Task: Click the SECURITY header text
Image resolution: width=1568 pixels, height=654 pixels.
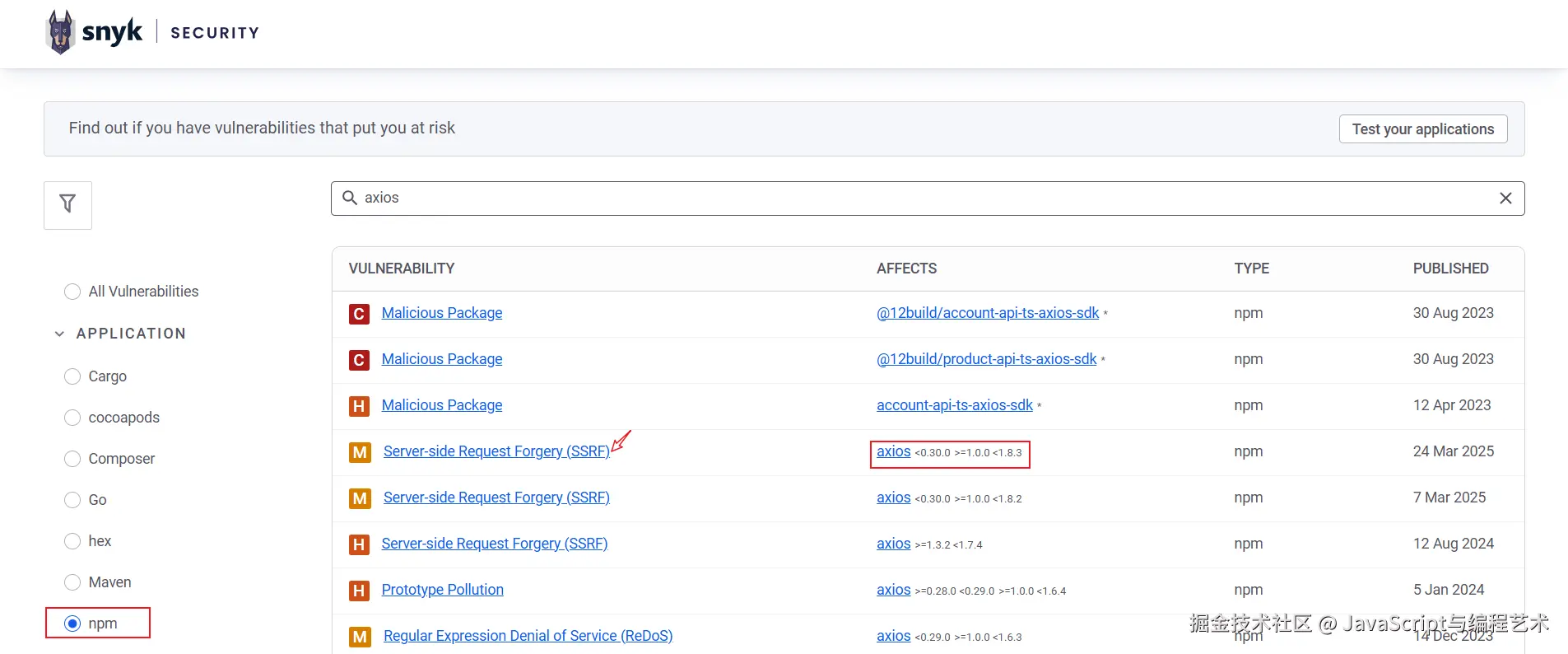Action: (215, 33)
